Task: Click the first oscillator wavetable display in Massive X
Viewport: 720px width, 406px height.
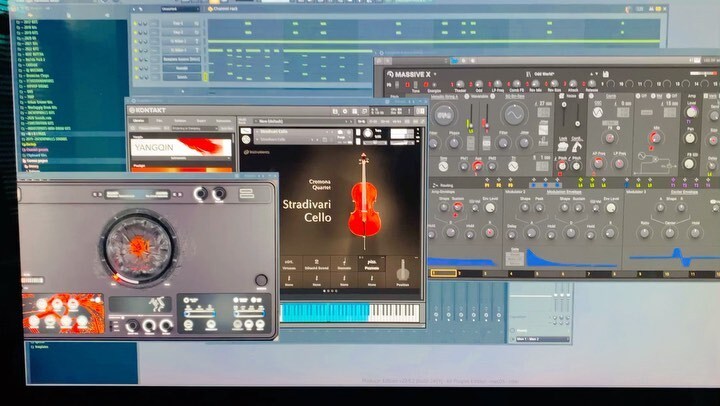Action: pyautogui.click(x=444, y=115)
